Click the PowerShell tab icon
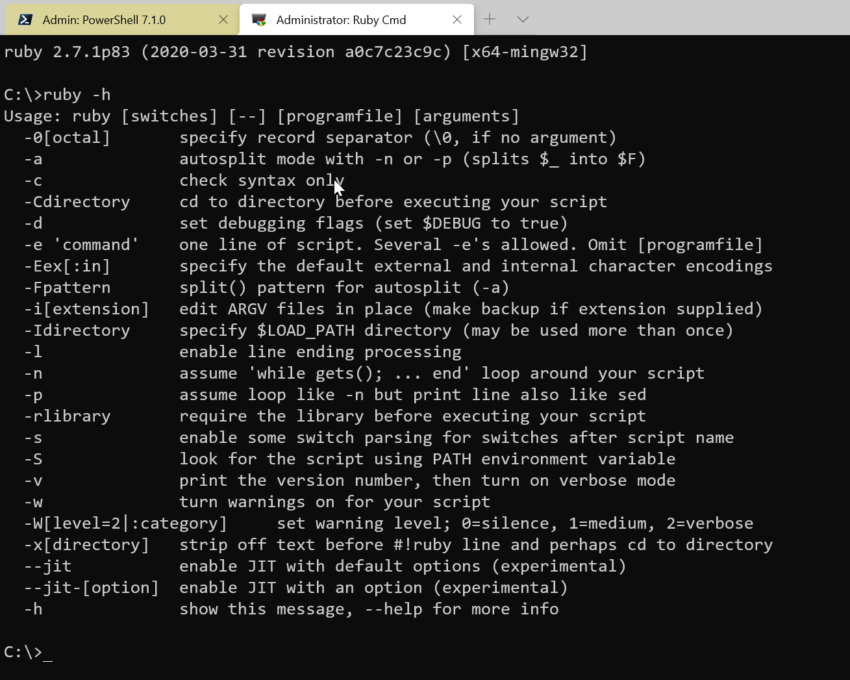This screenshot has height=680, width=850. click(x=25, y=20)
